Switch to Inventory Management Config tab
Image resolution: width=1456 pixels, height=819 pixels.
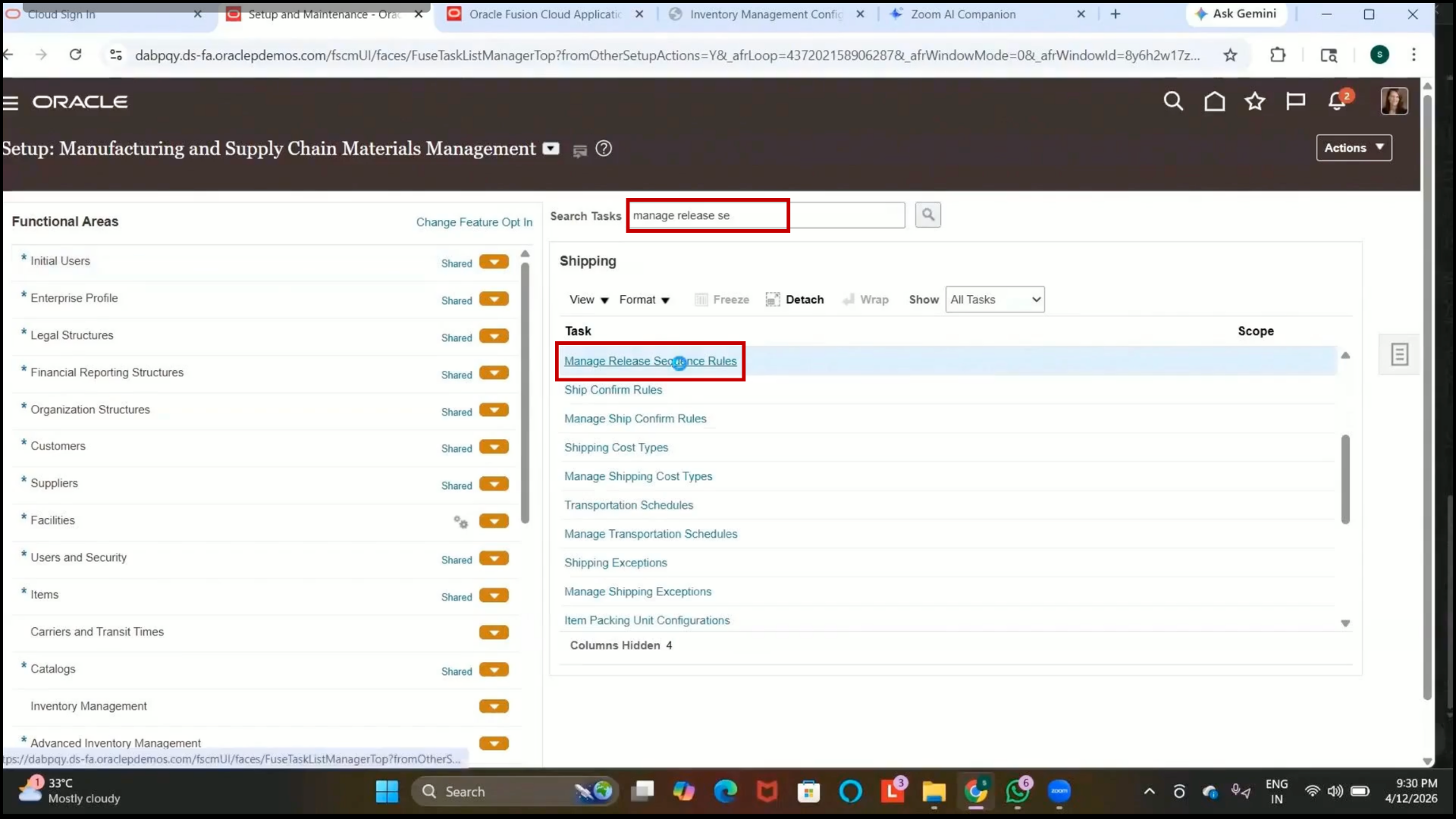[766, 14]
